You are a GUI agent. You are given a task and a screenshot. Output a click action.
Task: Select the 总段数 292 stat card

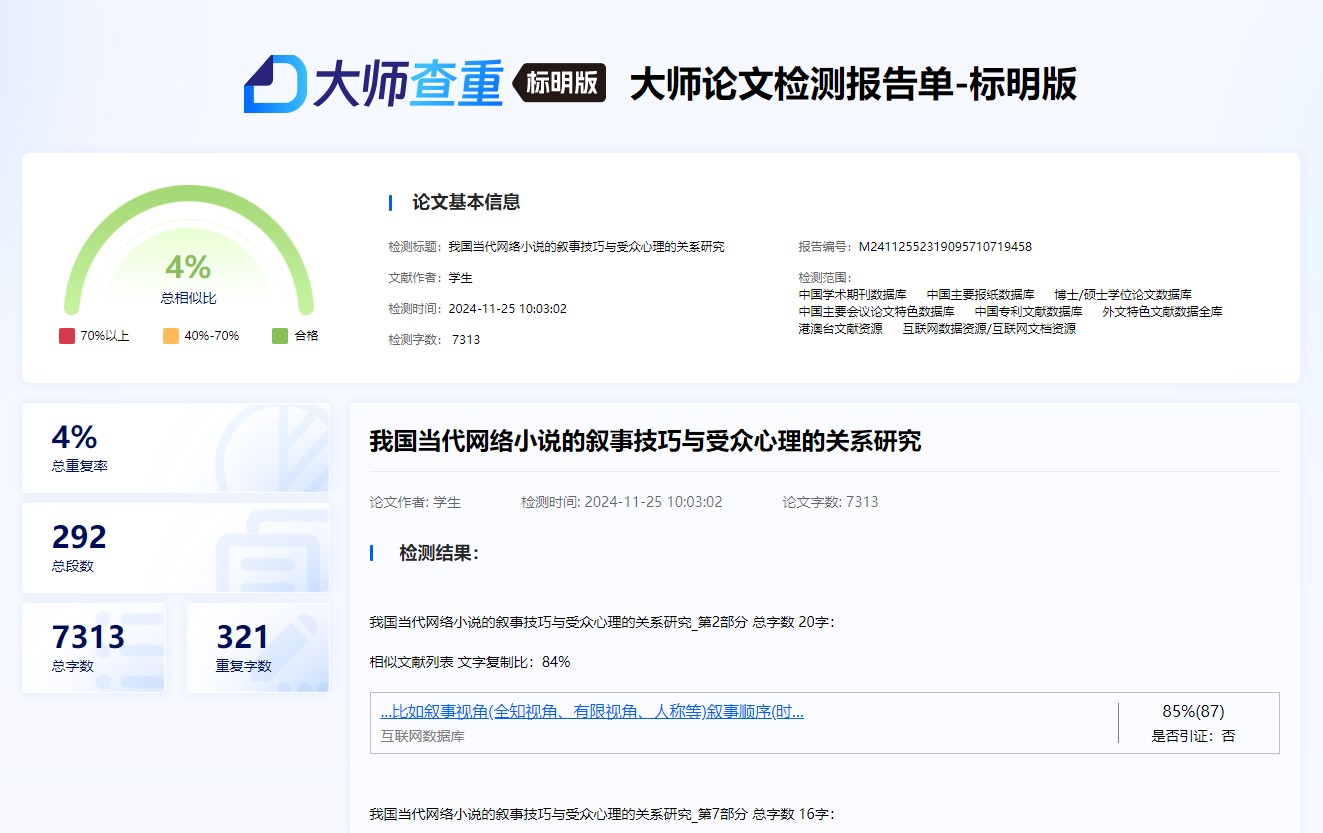pos(175,548)
